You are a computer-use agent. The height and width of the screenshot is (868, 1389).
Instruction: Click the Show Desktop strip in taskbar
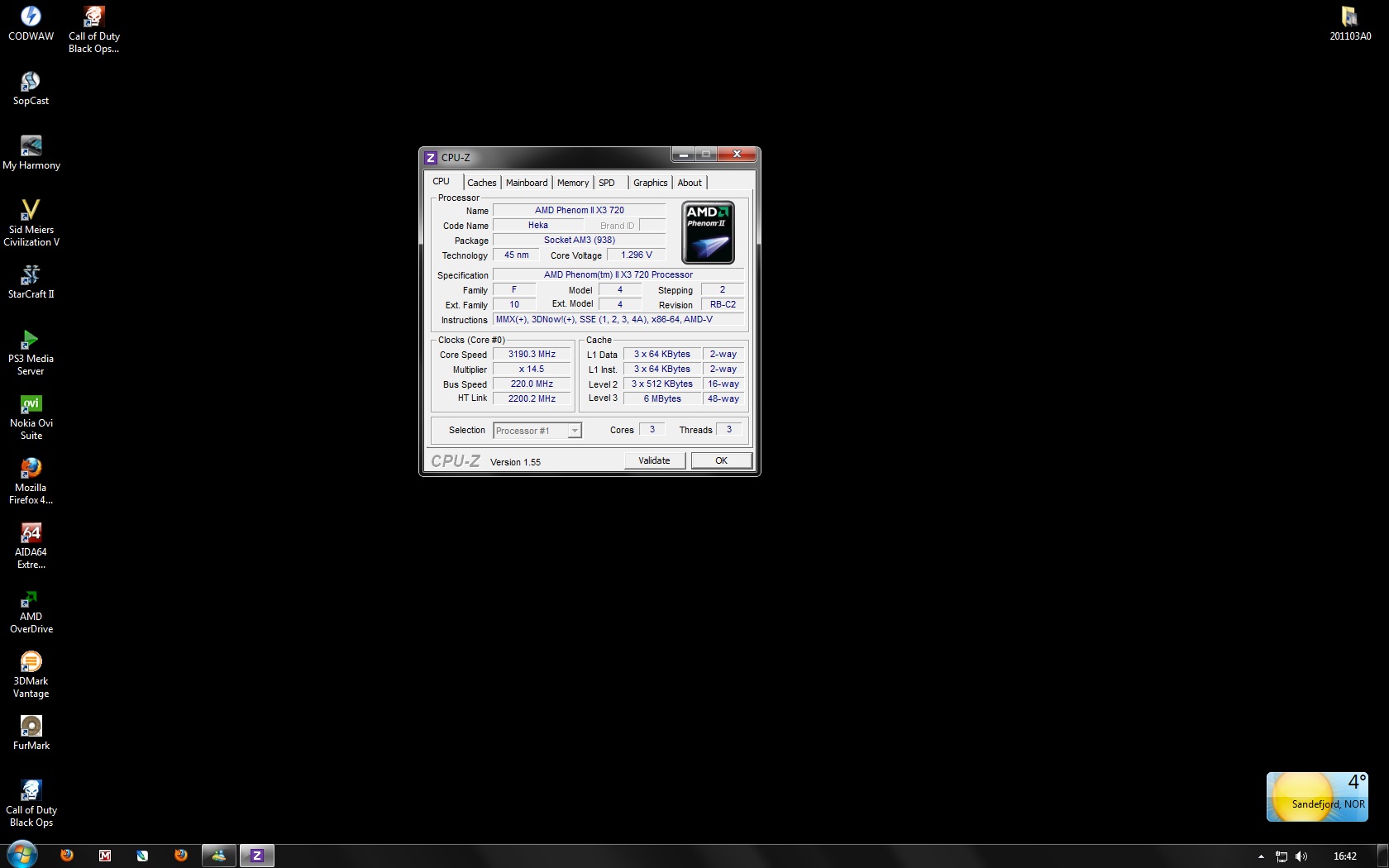[x=1383, y=856]
